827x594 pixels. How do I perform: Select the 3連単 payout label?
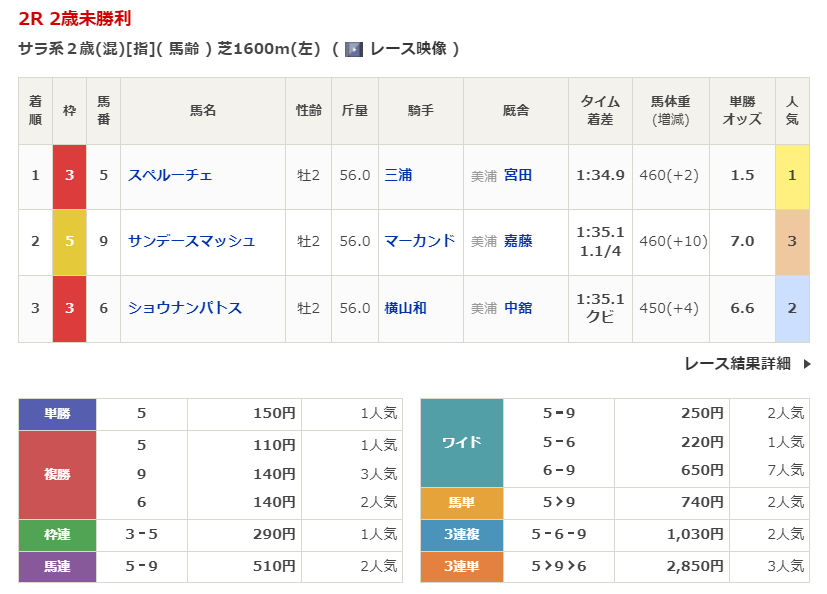tap(461, 566)
